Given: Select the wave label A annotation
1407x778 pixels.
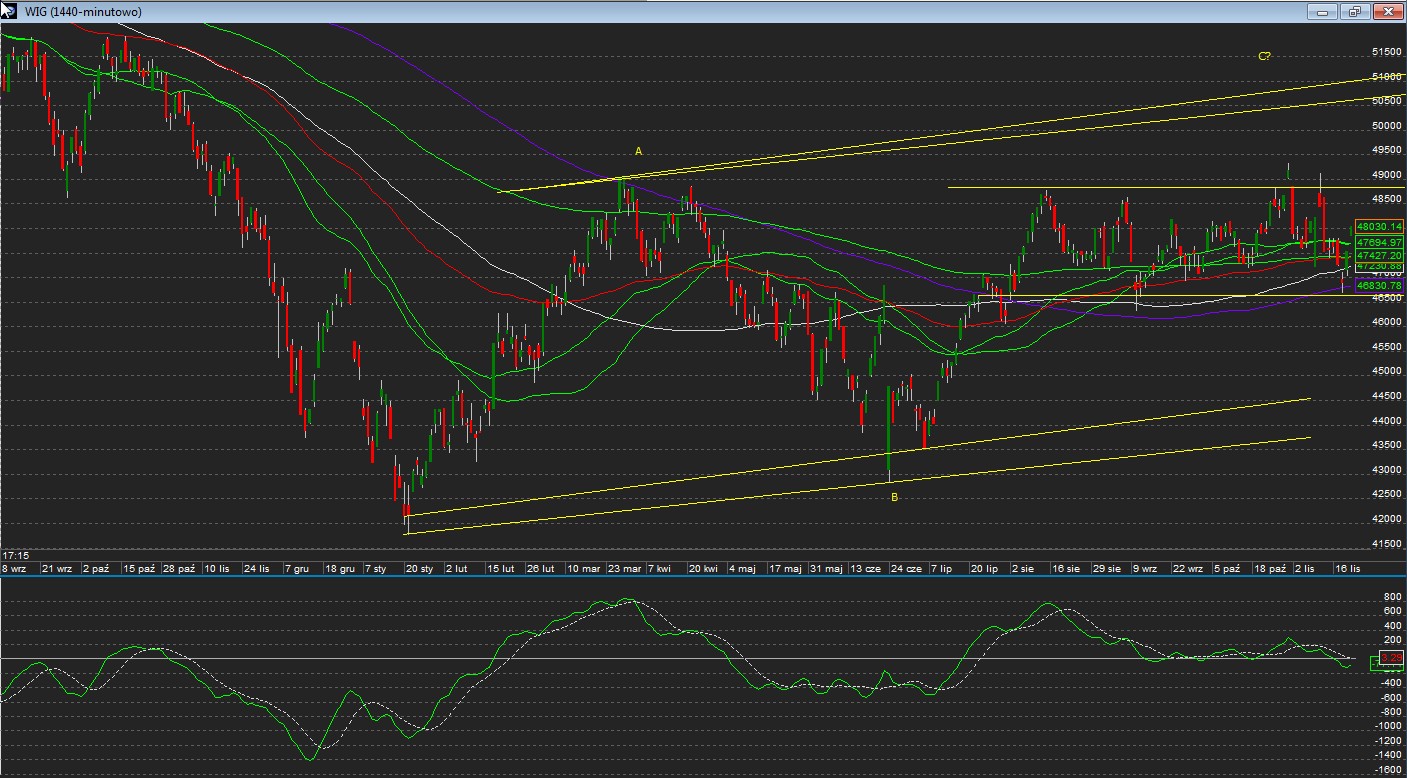Looking at the screenshot, I should click(638, 151).
